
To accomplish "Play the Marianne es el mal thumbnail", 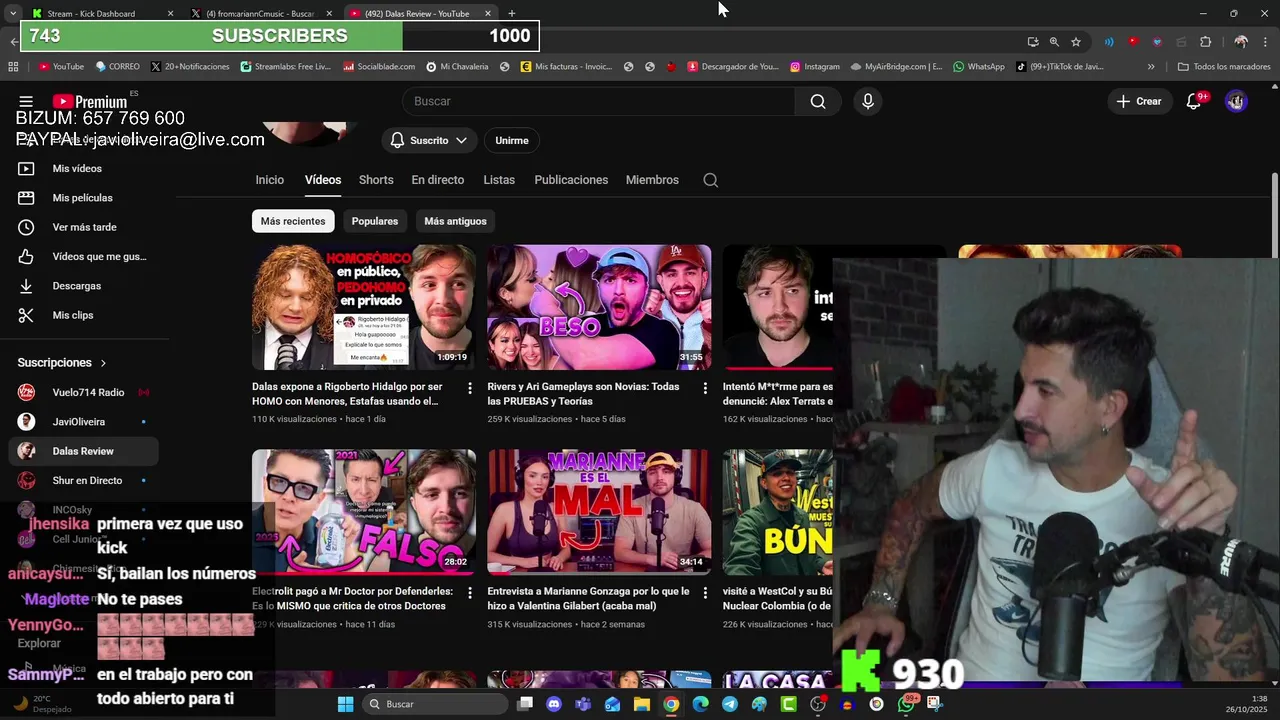I will click(599, 512).
